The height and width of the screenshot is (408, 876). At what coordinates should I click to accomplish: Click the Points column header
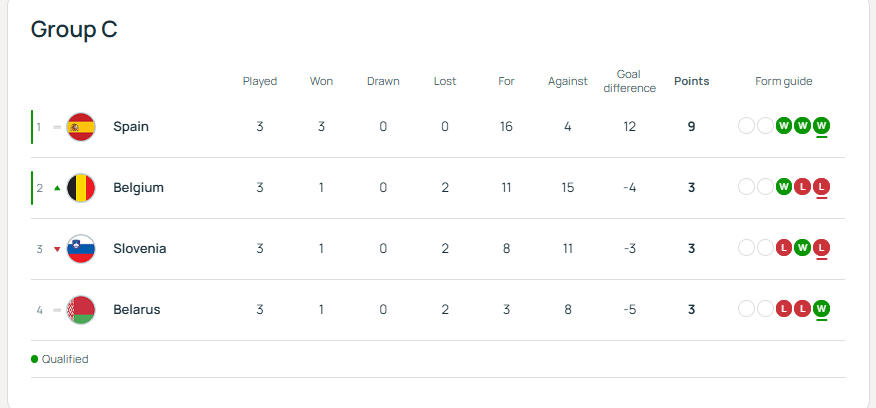point(691,82)
